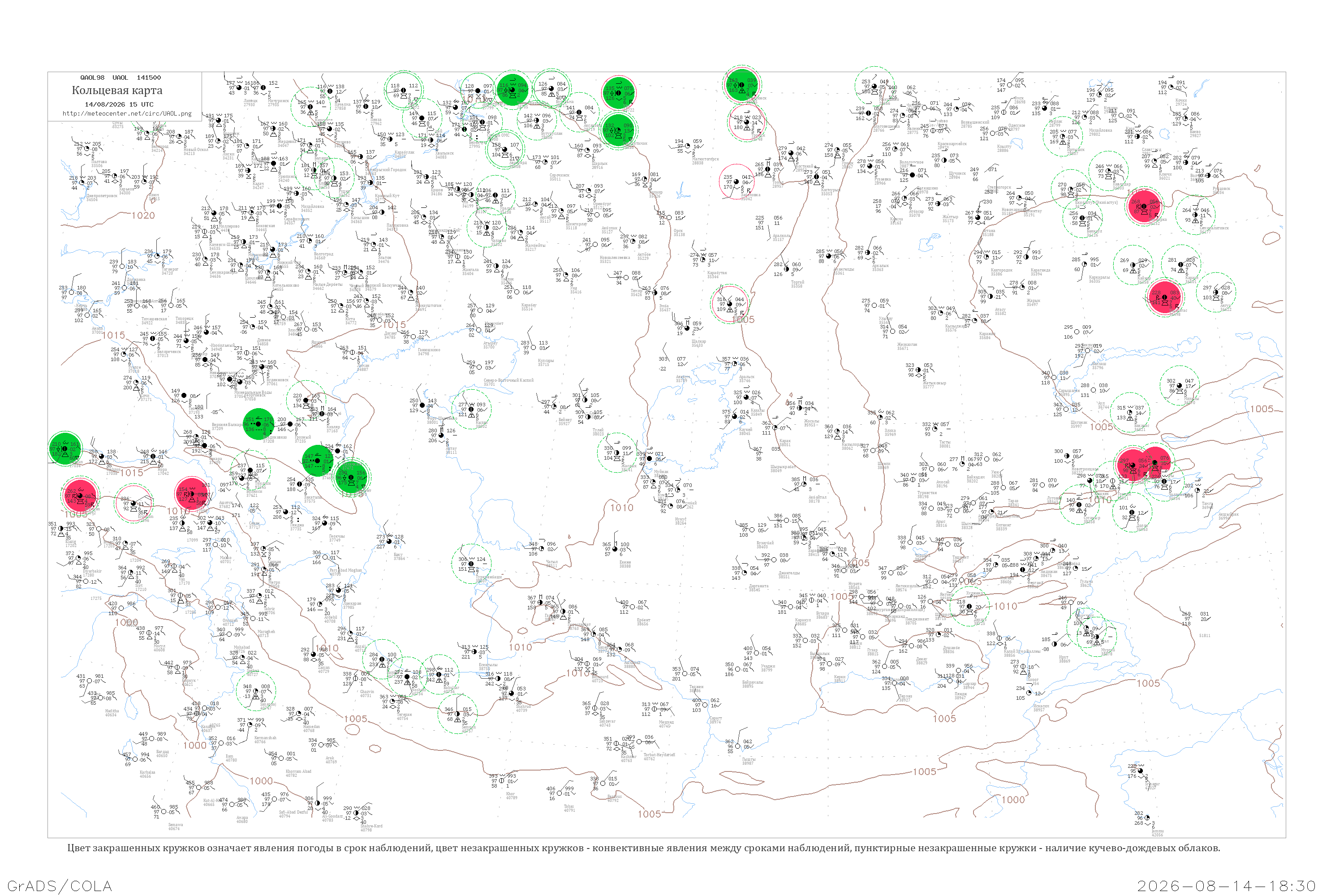Click the station label 'Липецк 27930'

coord(250,103)
